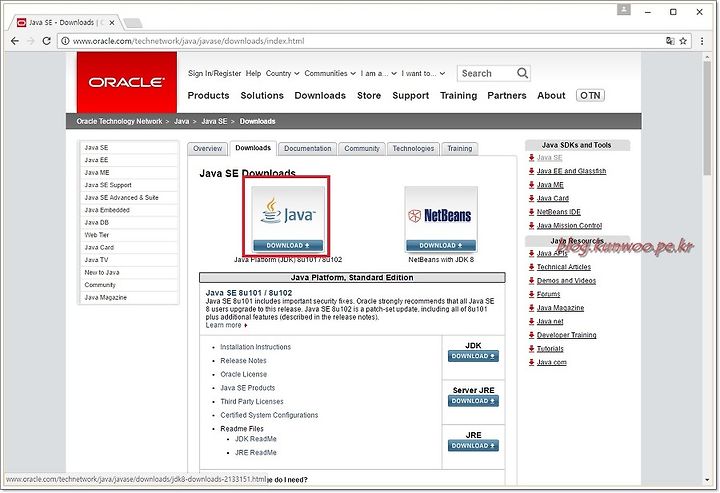Screen dimensions: 720x493
Task: Close the Java SE Downloads tab
Action: point(112,22)
